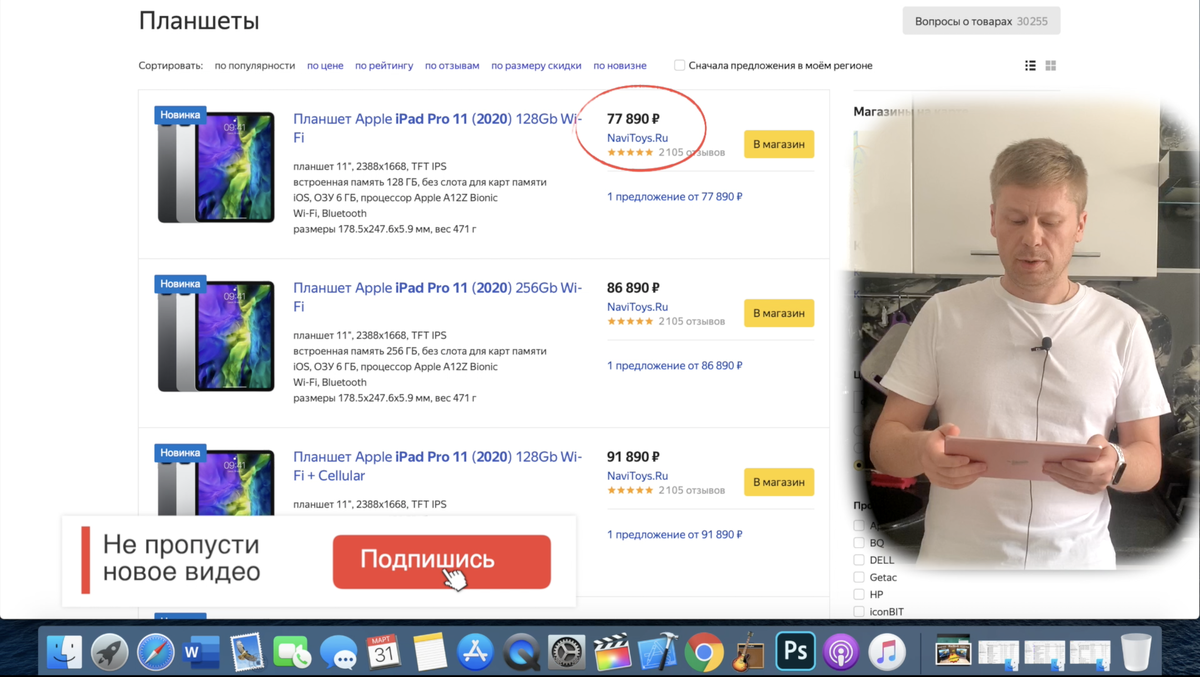Sort by 'по популярности'
1200x677 pixels.
255,65
